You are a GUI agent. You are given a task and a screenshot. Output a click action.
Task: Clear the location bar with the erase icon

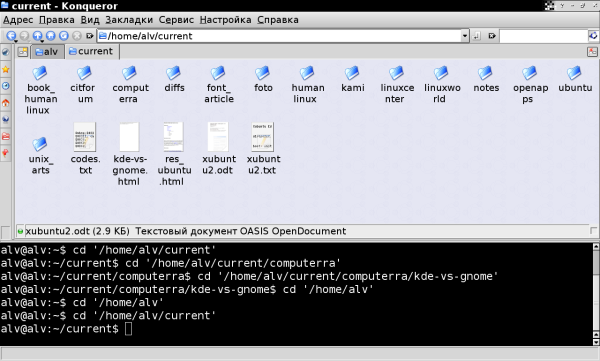point(90,36)
